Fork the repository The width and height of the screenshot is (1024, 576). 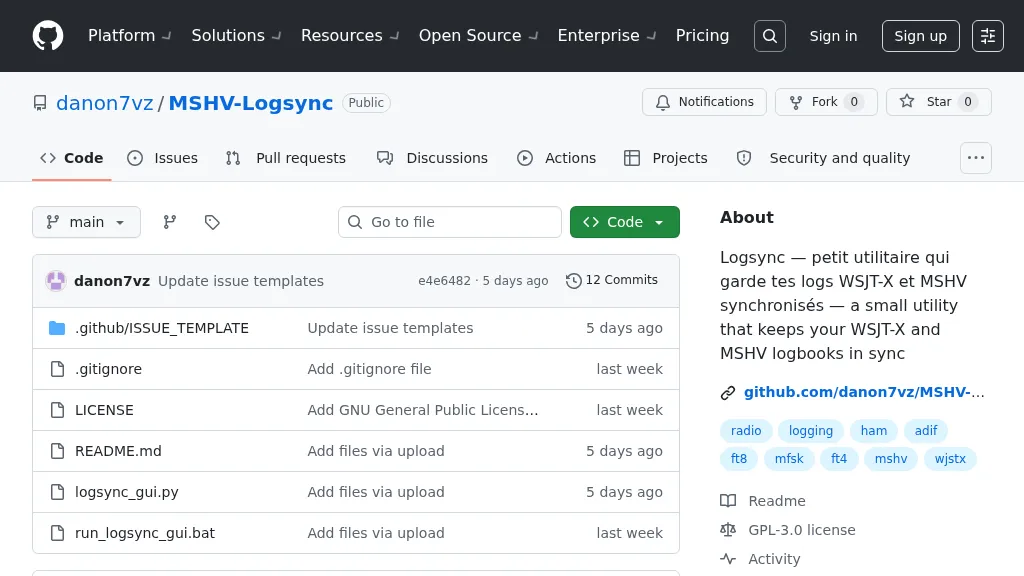tap(826, 102)
